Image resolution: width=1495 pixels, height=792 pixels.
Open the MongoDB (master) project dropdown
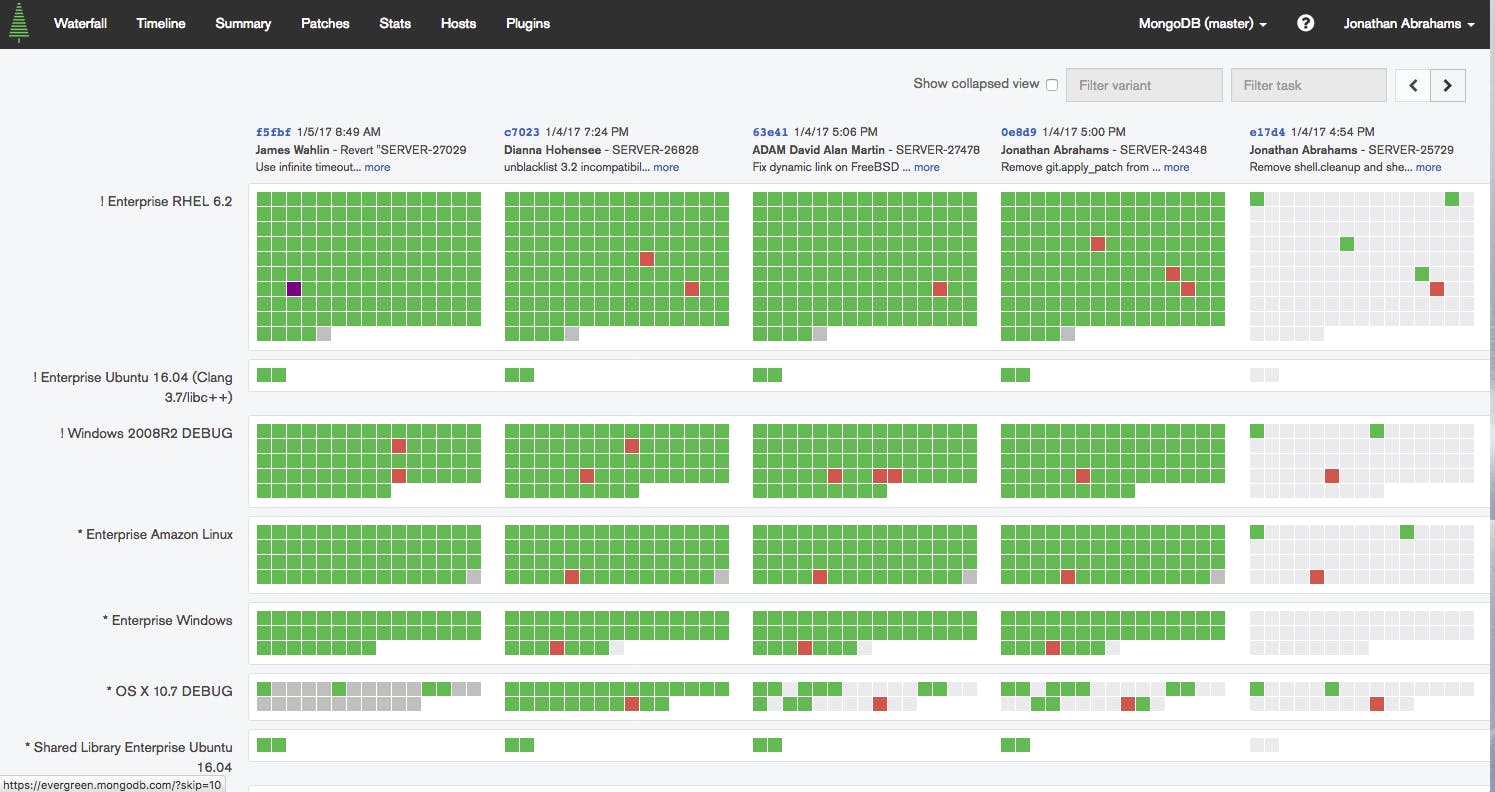click(1202, 23)
